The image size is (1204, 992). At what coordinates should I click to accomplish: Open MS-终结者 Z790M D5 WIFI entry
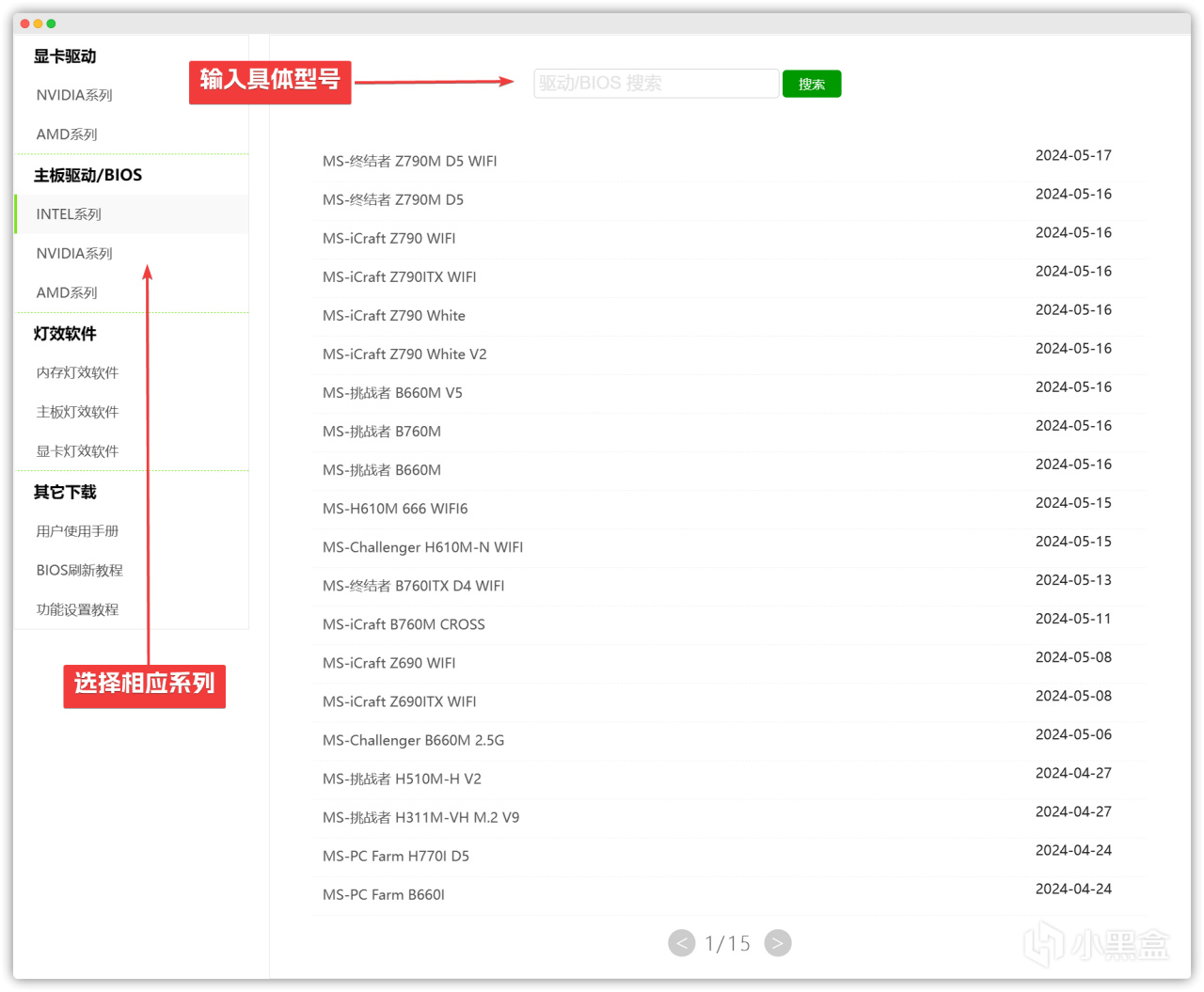click(410, 162)
